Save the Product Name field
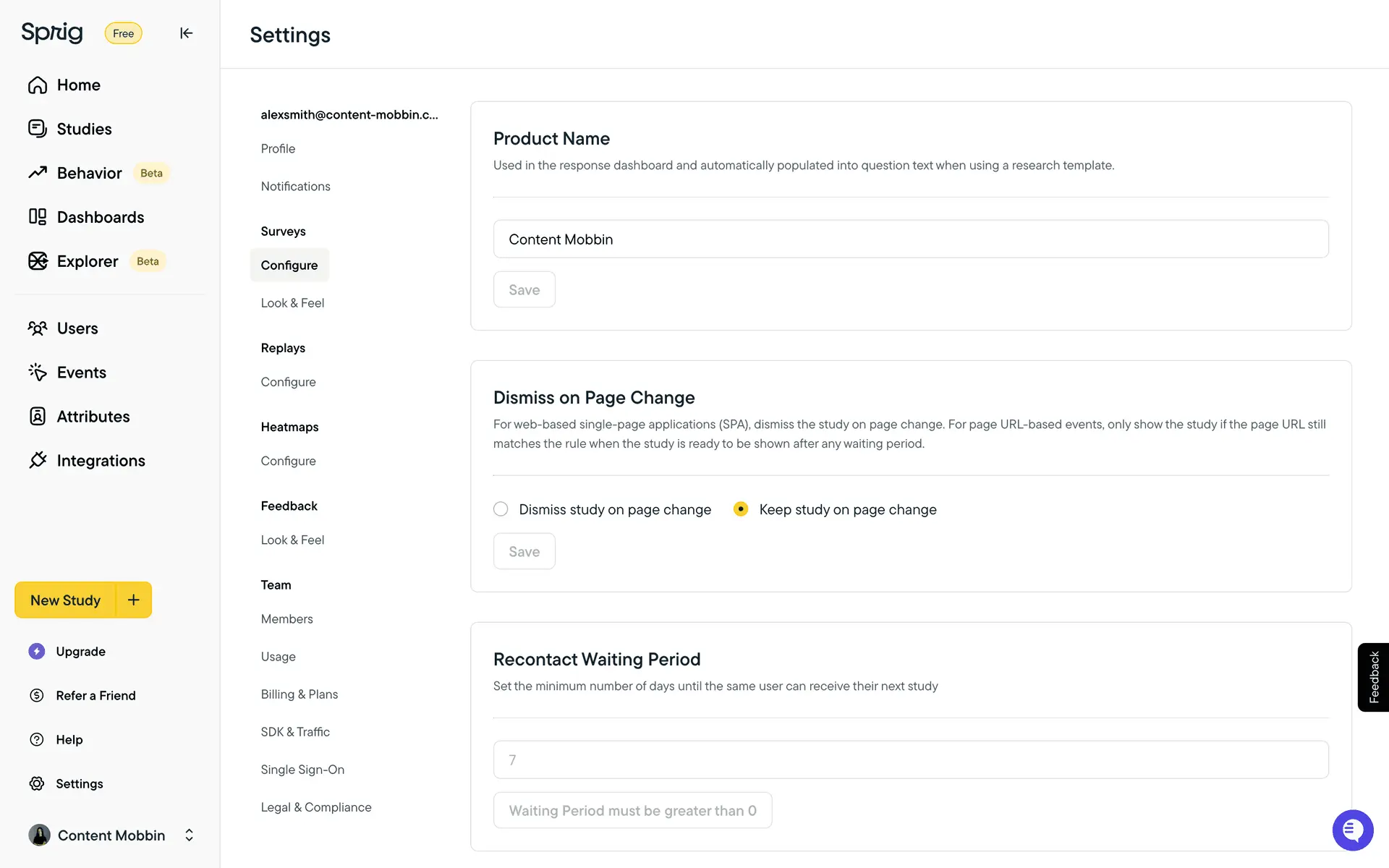Image resolution: width=1389 pixels, height=868 pixels. click(524, 290)
